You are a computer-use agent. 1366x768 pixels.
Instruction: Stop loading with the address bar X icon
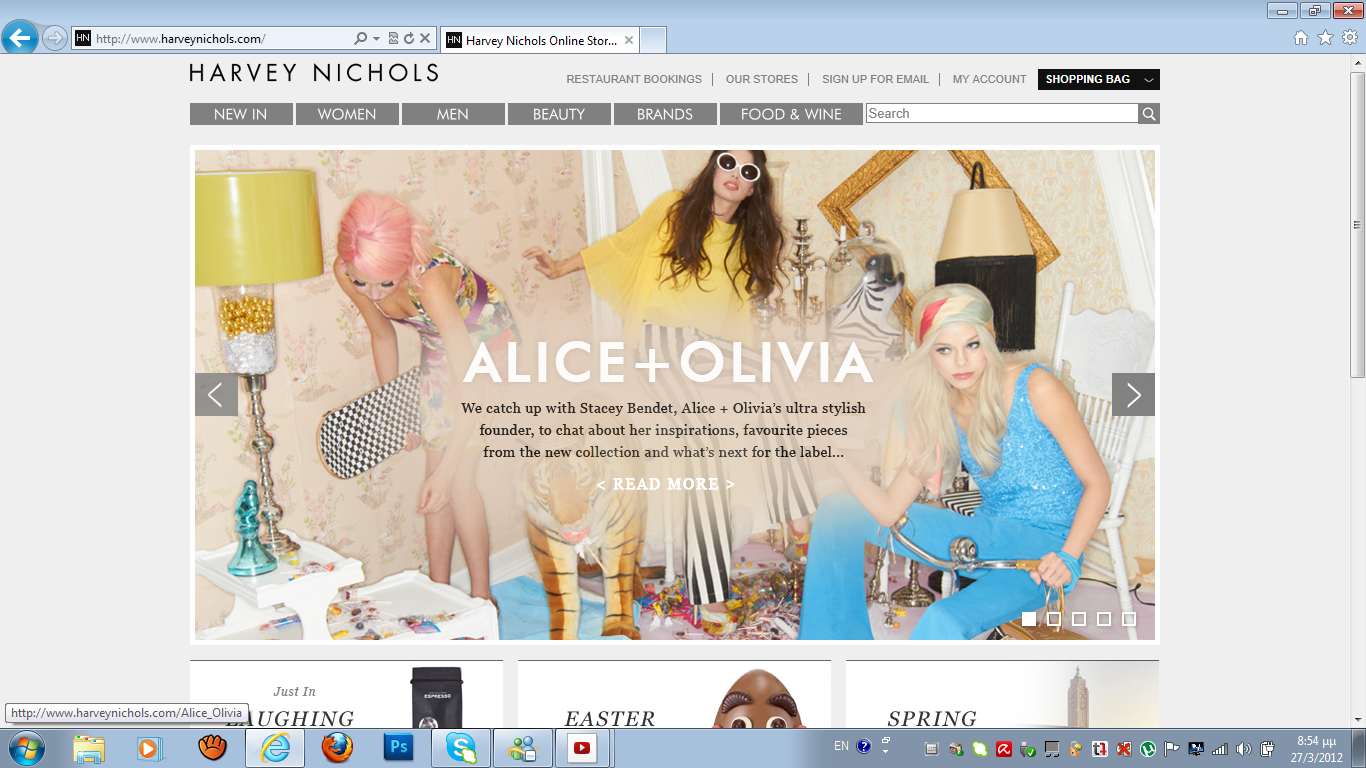[x=425, y=39]
